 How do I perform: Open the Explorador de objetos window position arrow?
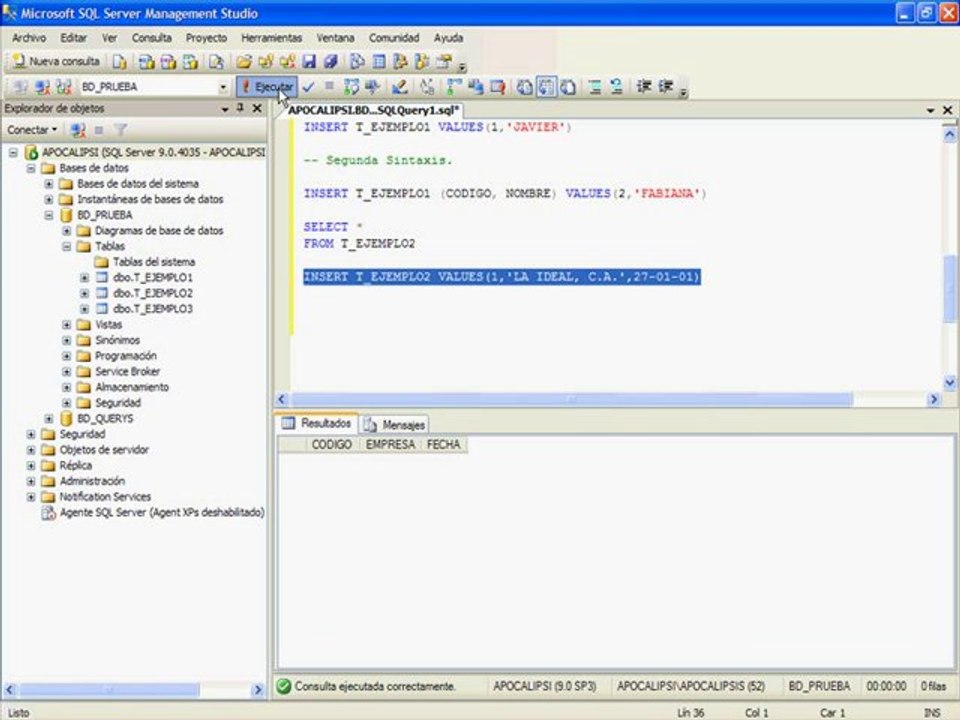(225, 109)
